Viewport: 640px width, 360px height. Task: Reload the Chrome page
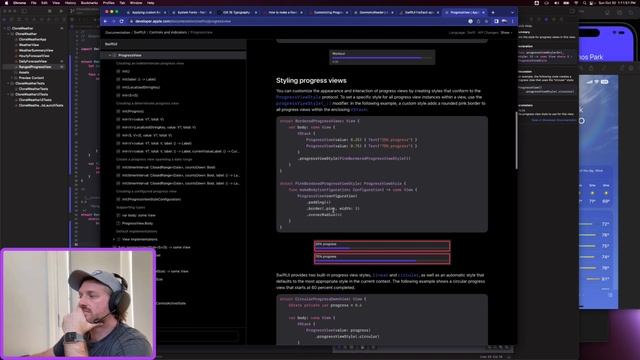point(121,21)
